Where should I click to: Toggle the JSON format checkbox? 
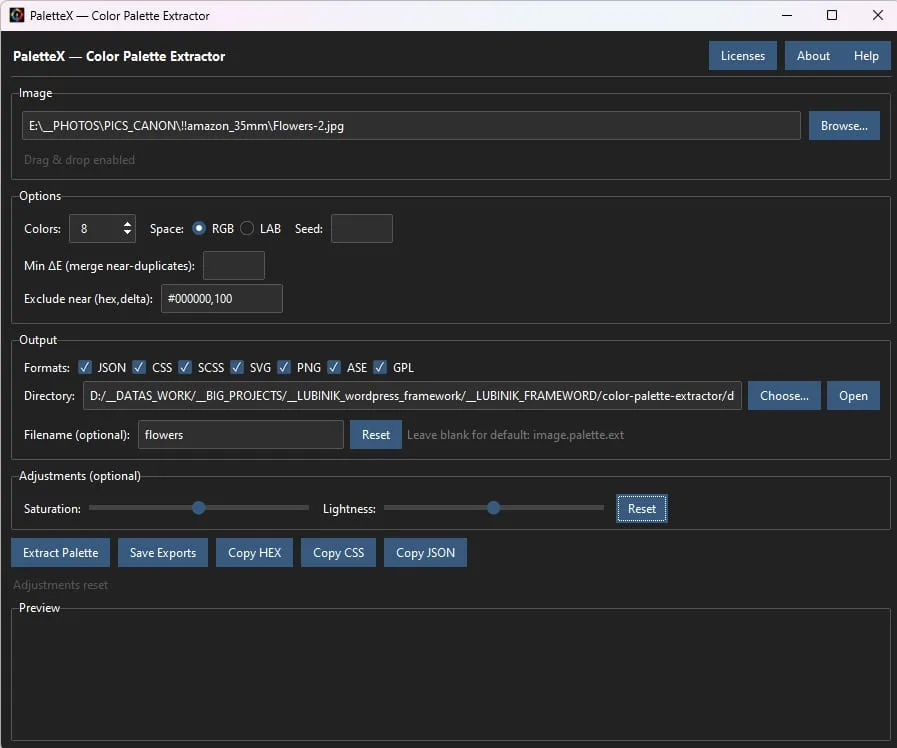pos(86,368)
